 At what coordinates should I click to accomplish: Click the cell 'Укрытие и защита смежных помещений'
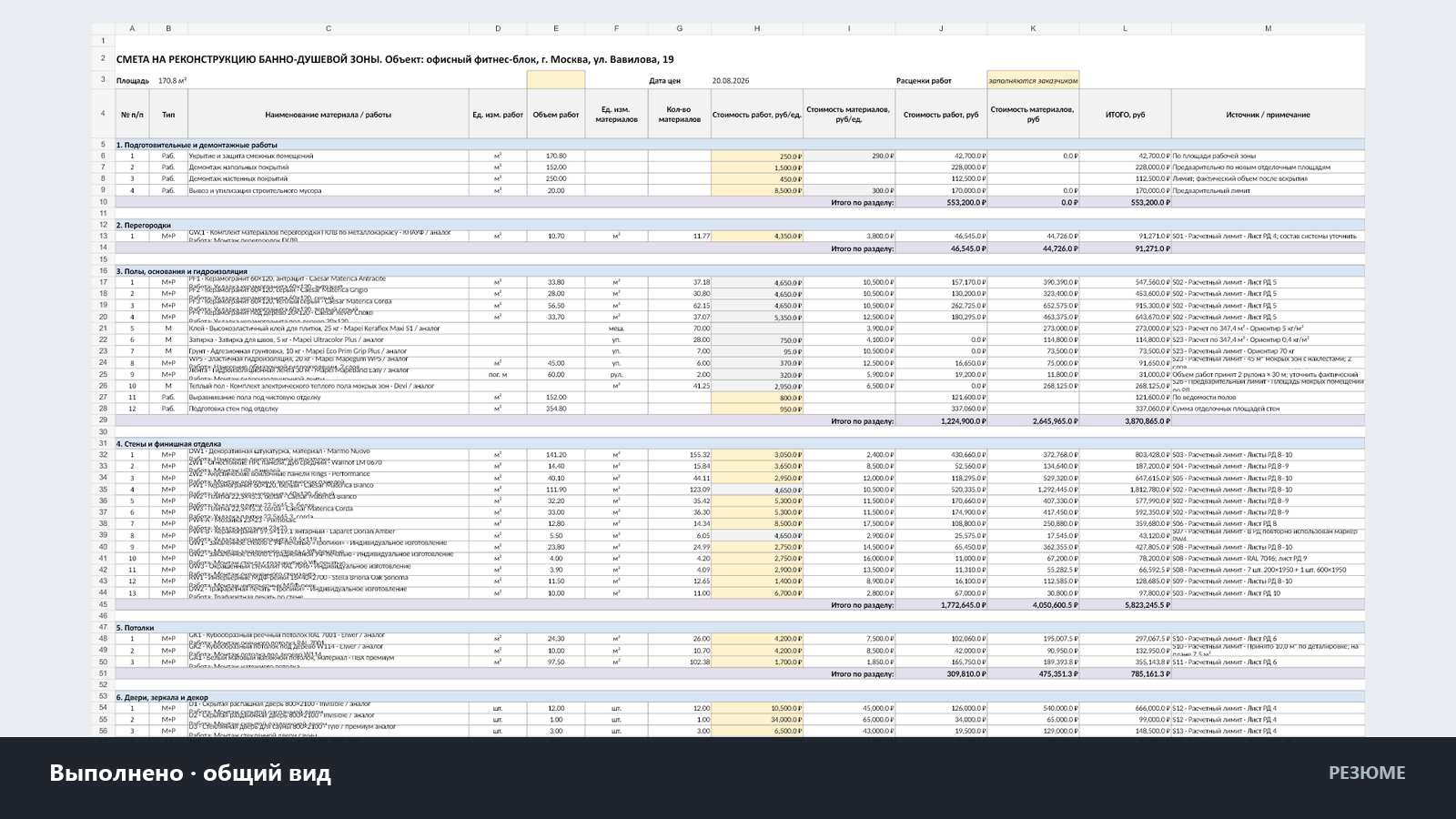(x=329, y=157)
